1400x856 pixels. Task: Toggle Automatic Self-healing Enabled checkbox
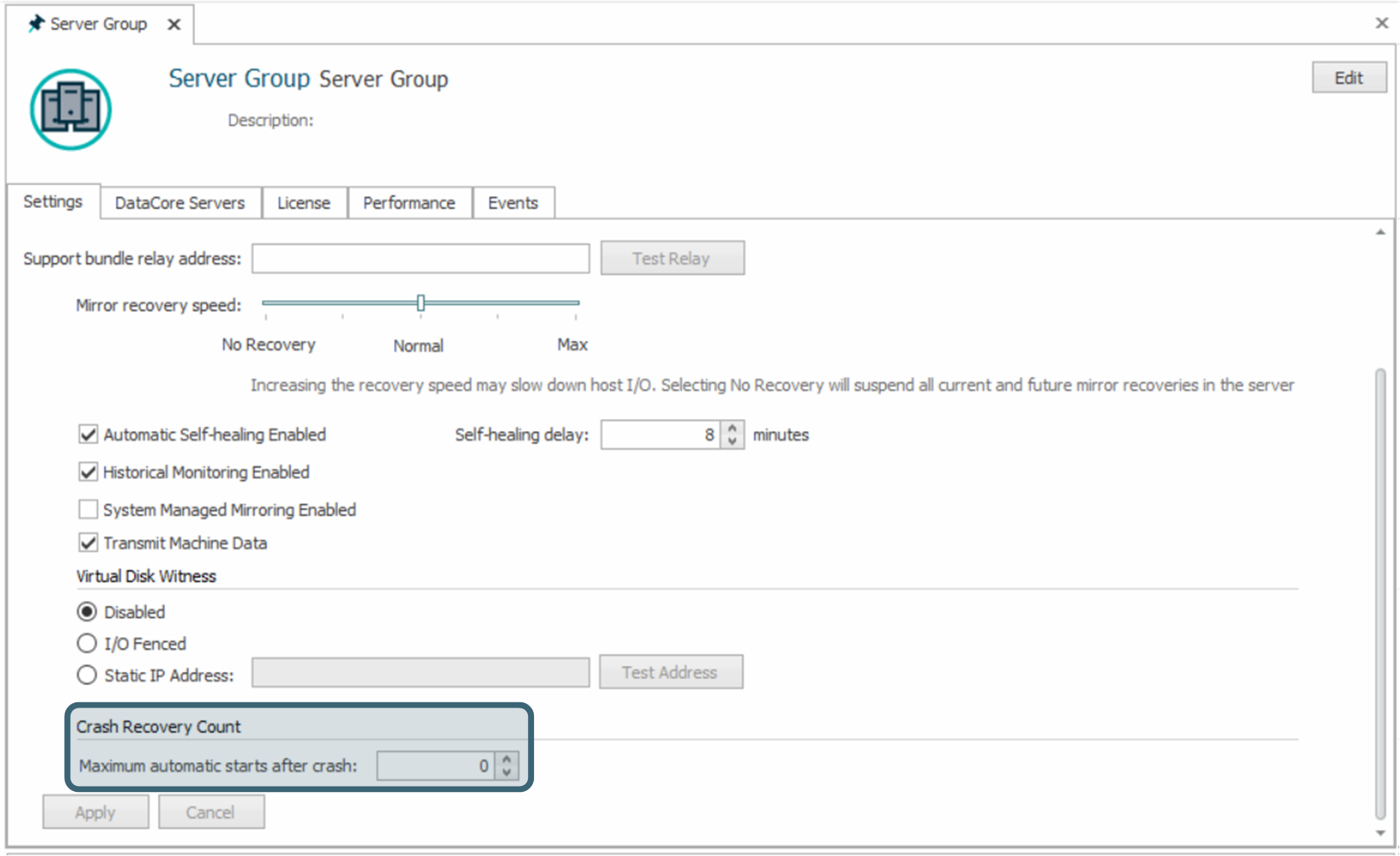pyautogui.click(x=88, y=435)
